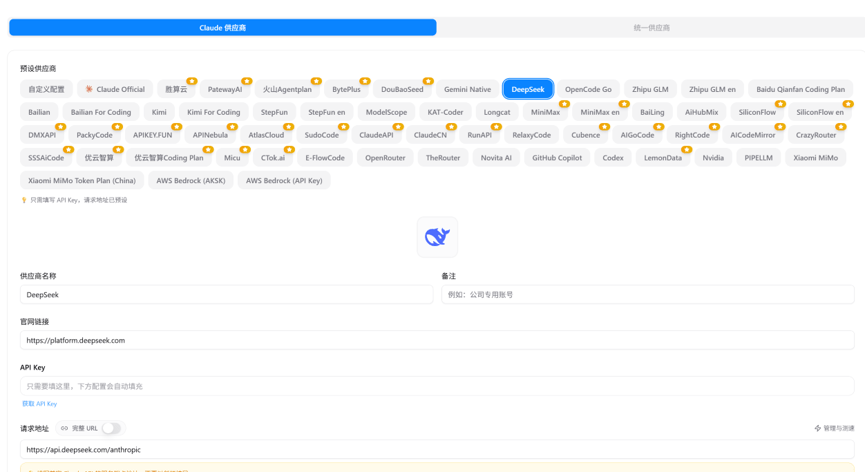Select Kimi For Coding preset
This screenshot has width=865, height=472.
coord(213,112)
